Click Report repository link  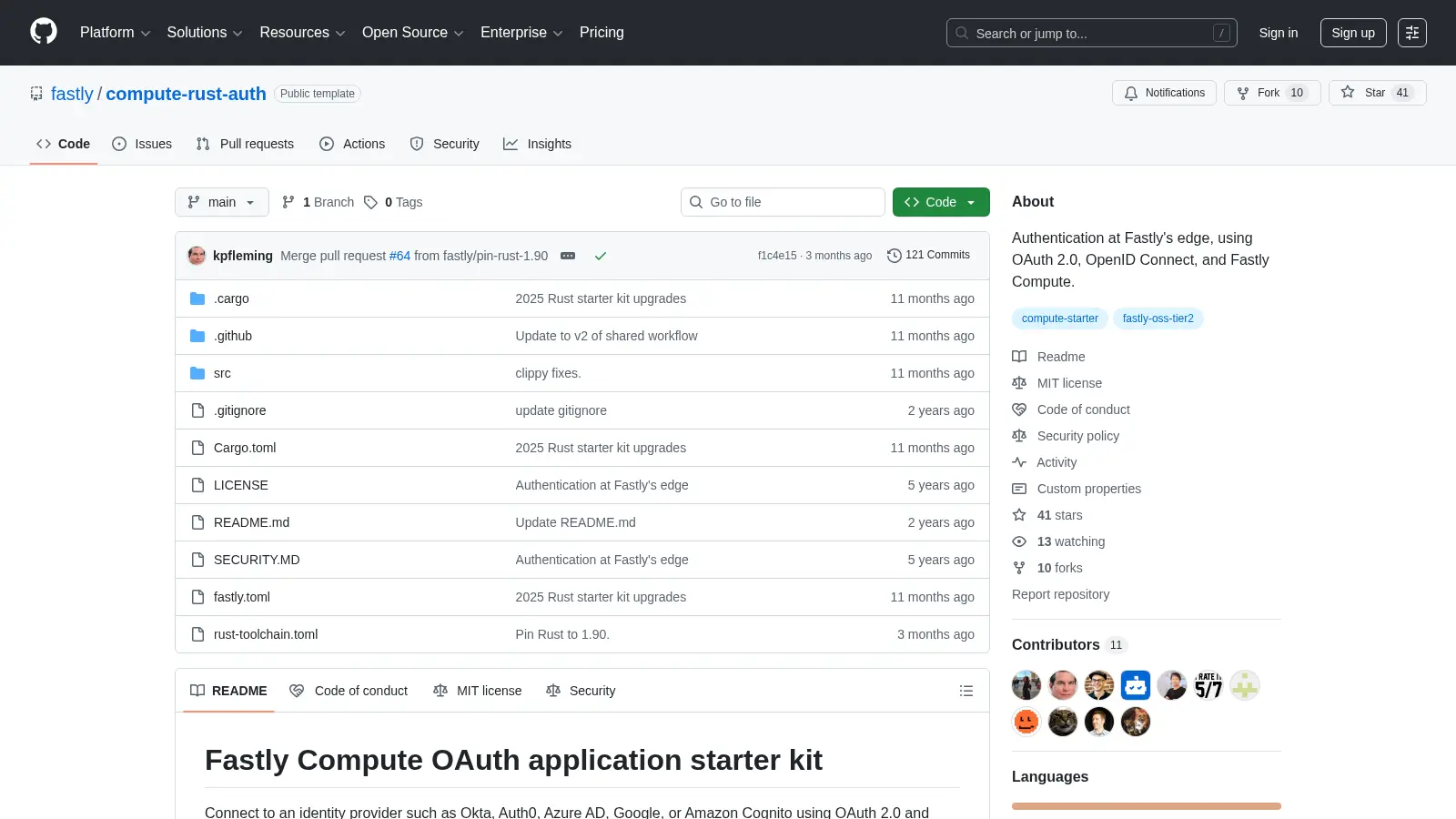point(1060,594)
